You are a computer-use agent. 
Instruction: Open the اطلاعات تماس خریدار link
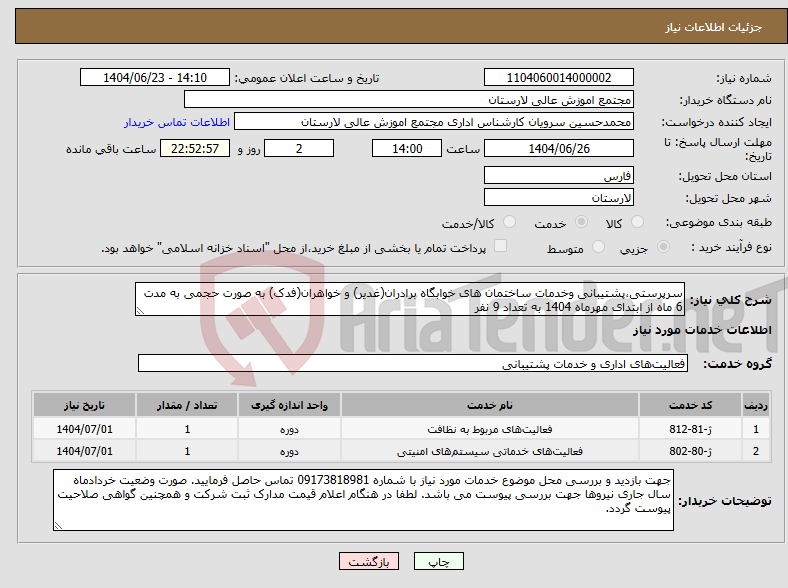pyautogui.click(x=177, y=122)
